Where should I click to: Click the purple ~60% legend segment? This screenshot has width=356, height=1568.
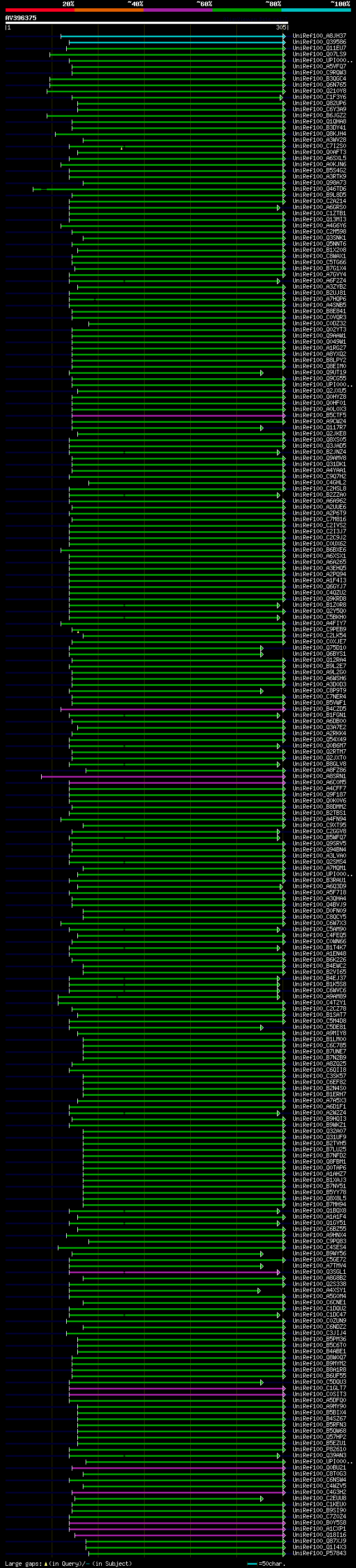point(177,10)
